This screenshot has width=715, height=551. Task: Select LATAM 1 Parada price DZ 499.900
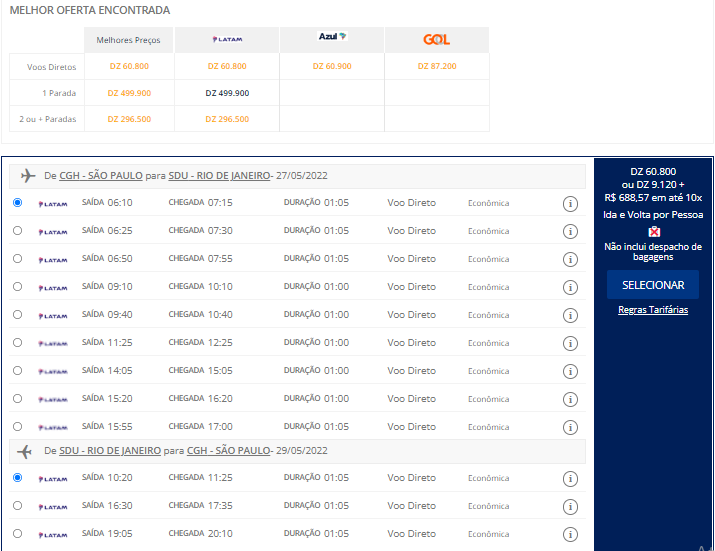coord(227,93)
